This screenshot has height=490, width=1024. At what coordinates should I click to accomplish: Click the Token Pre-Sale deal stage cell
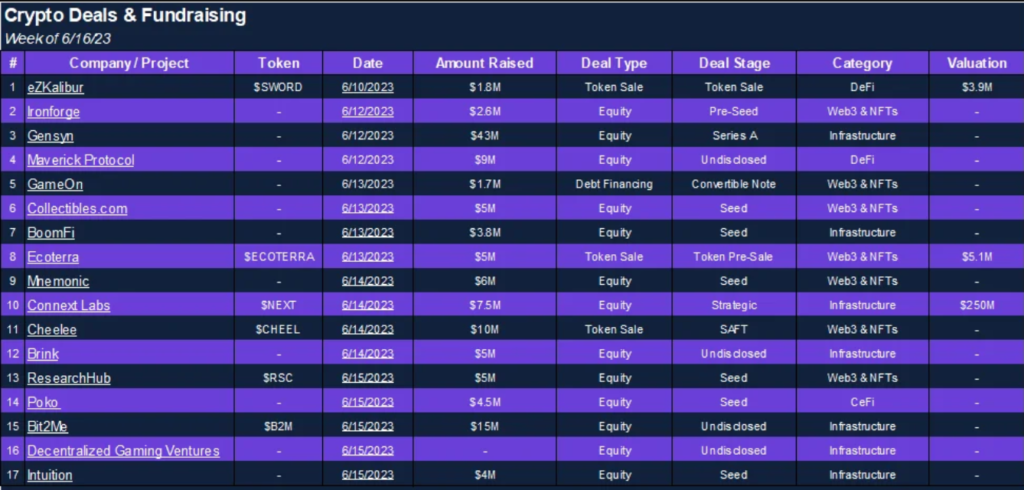pyautogui.click(x=734, y=257)
